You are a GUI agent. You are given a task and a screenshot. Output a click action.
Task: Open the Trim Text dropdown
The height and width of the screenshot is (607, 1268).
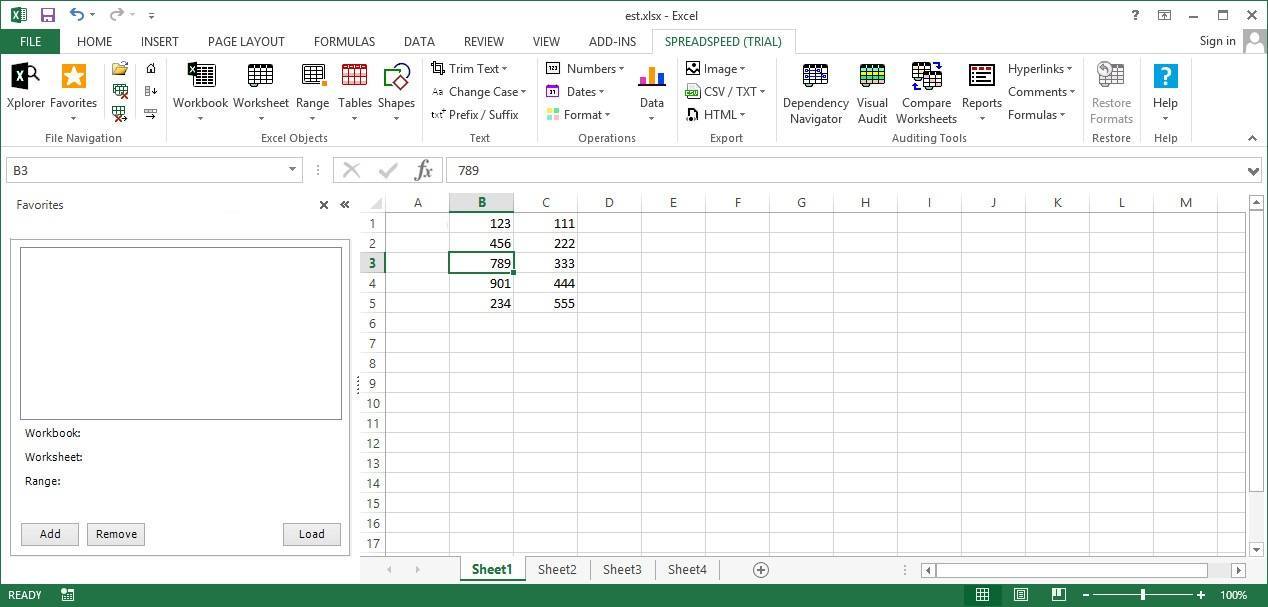(475, 68)
